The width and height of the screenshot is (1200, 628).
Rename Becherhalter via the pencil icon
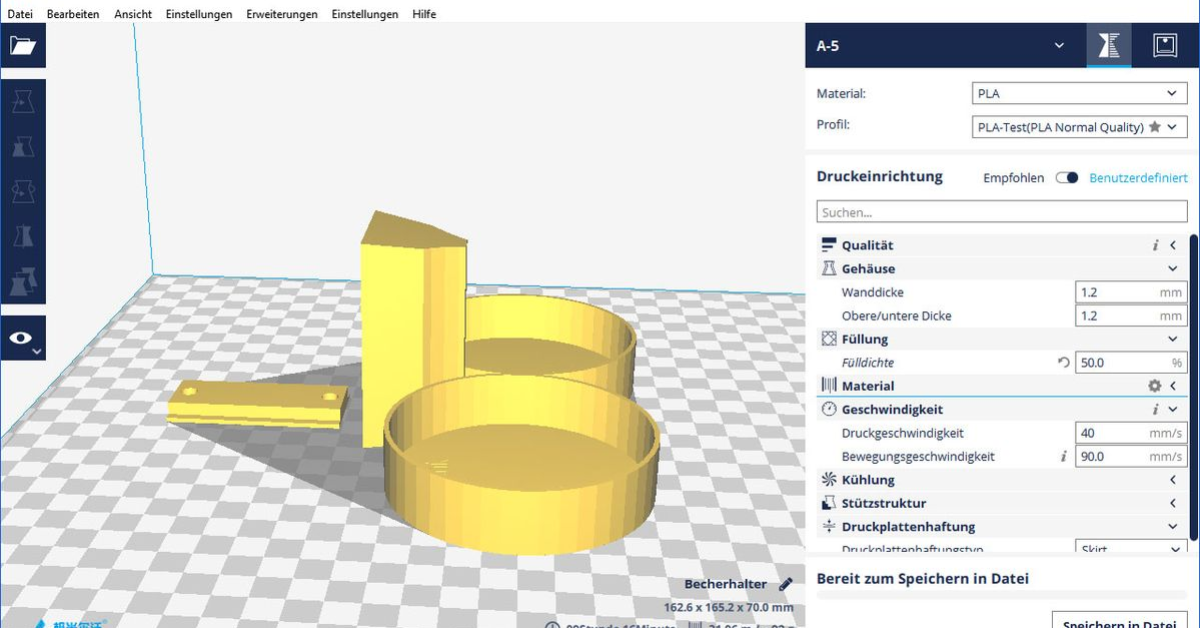point(786,583)
